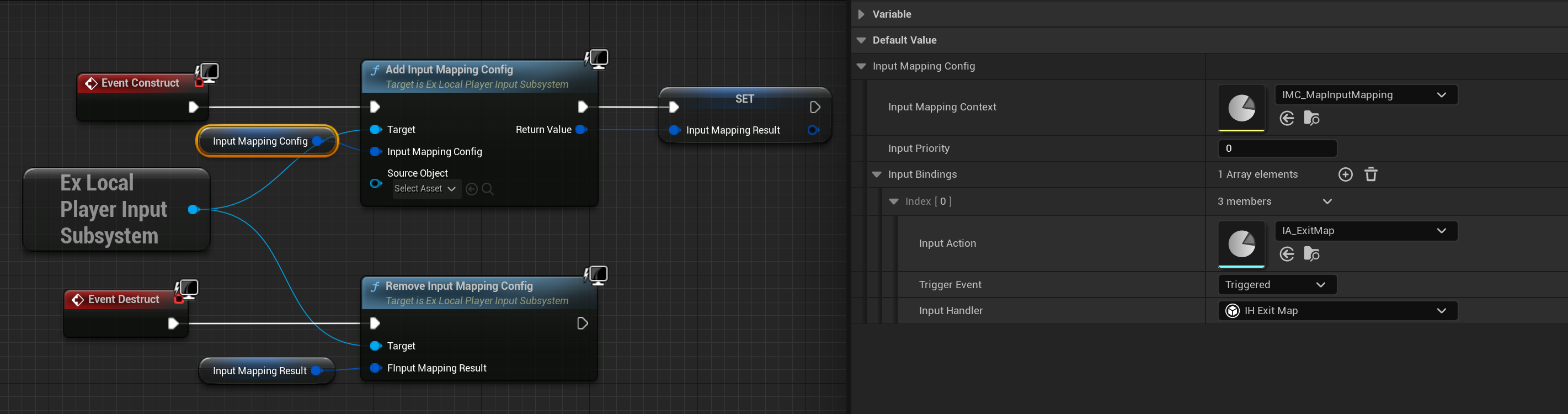This screenshot has width=1568, height=414.
Task: Open the Trigger Event dropdown
Action: point(1277,285)
